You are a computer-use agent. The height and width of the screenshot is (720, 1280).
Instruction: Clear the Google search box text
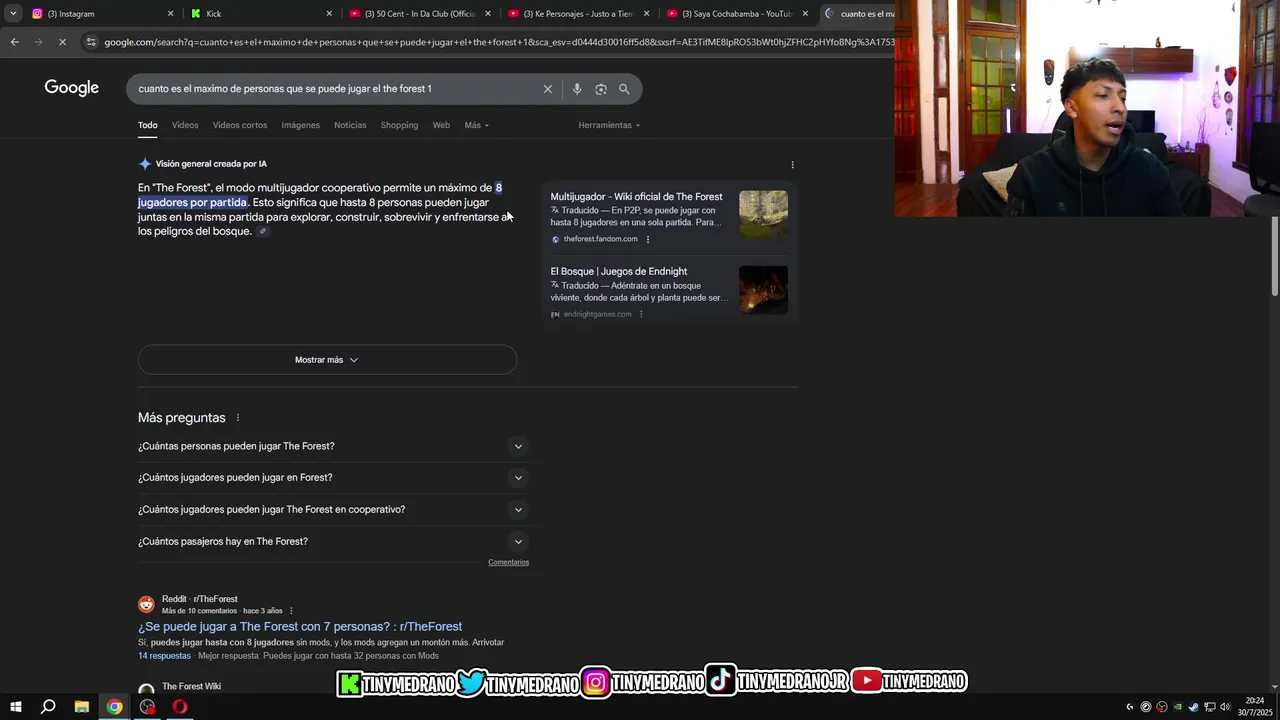pos(547,89)
